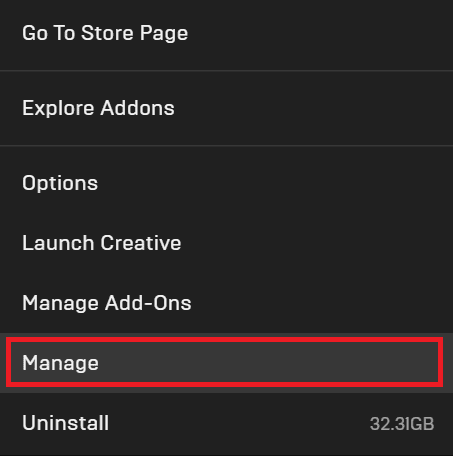Open the Options menu item

[x=226, y=183]
